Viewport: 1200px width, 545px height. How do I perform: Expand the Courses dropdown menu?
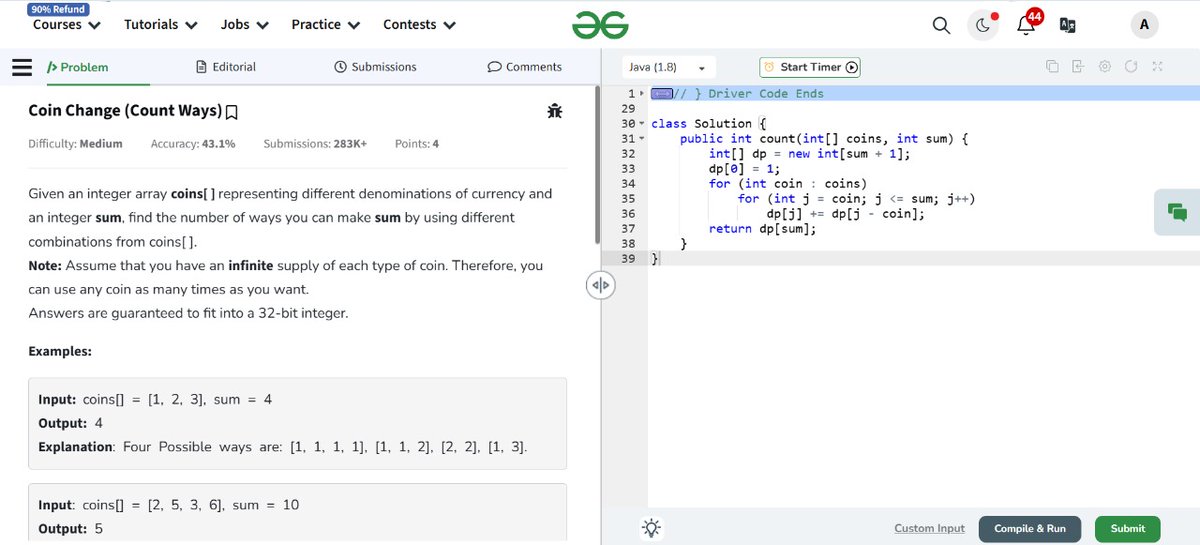[x=66, y=25]
